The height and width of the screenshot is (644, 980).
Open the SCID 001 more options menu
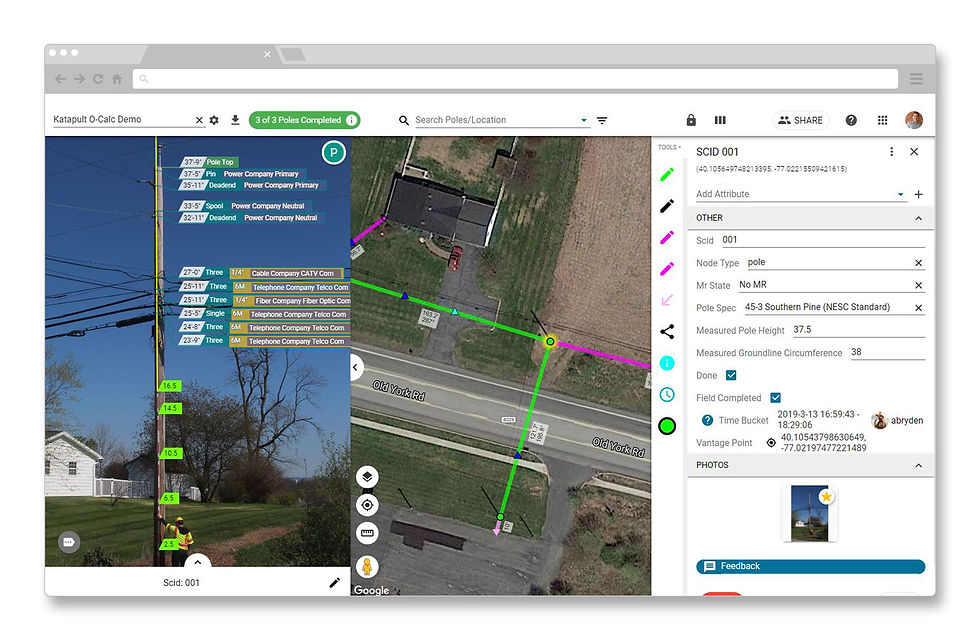[x=891, y=152]
